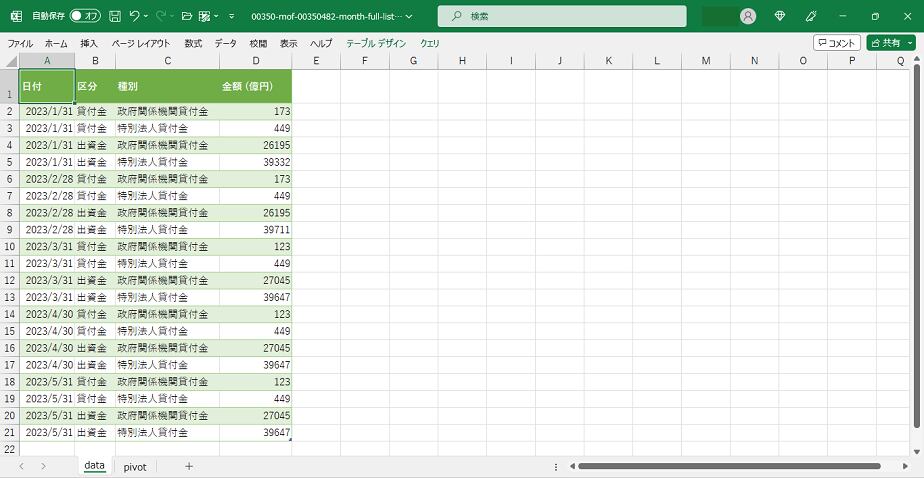Open the テーブル デザイン ribbon tab
Image resolution: width=924 pixels, height=478 pixels.
pos(376,44)
